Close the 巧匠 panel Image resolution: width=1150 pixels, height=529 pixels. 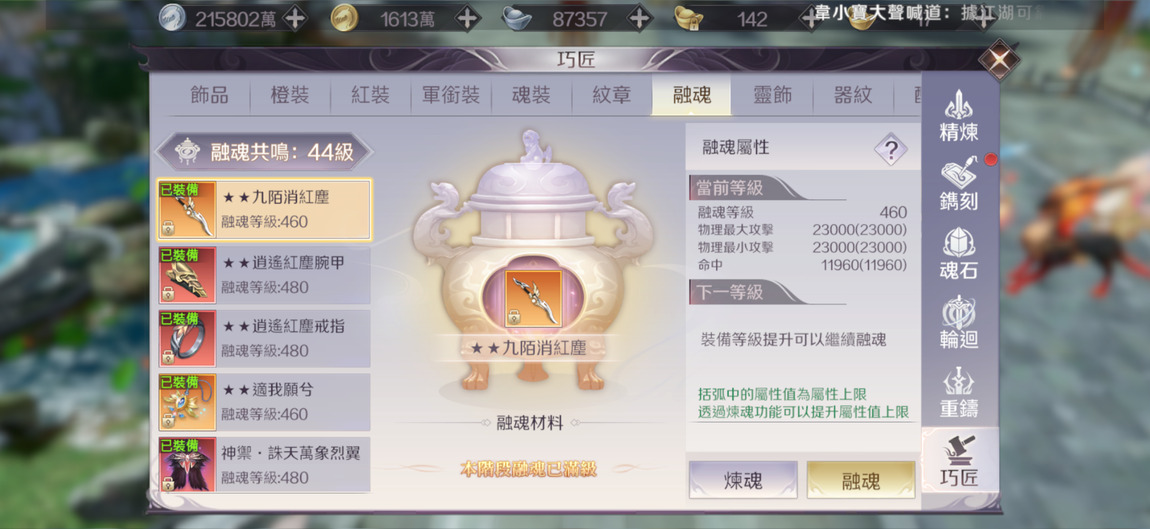pos(999,59)
